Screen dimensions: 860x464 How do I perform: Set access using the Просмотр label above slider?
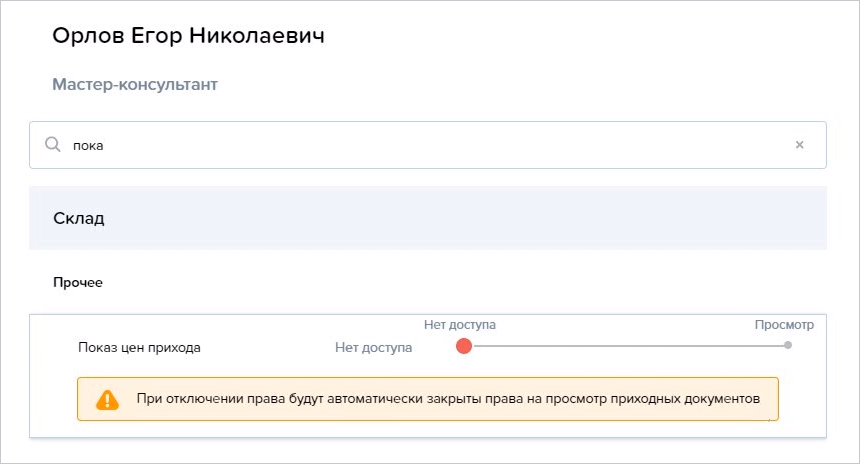[x=784, y=325]
